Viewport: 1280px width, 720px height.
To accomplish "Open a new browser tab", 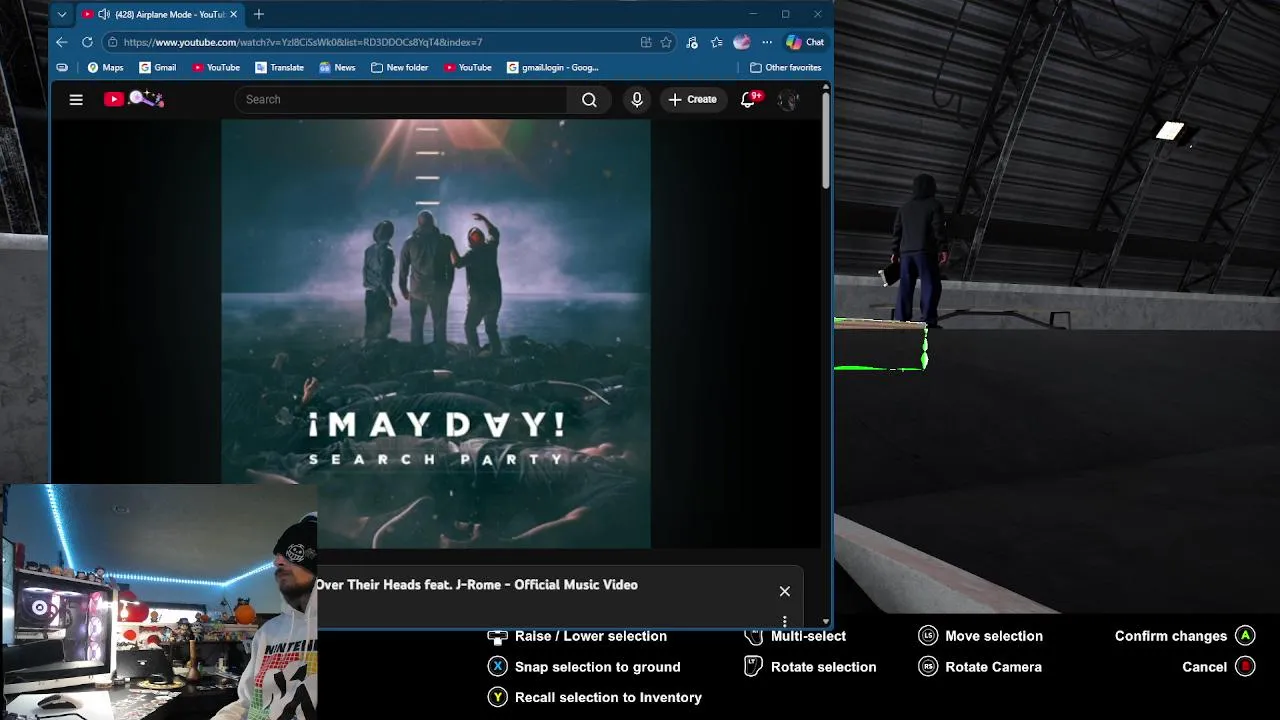I will click(x=259, y=14).
